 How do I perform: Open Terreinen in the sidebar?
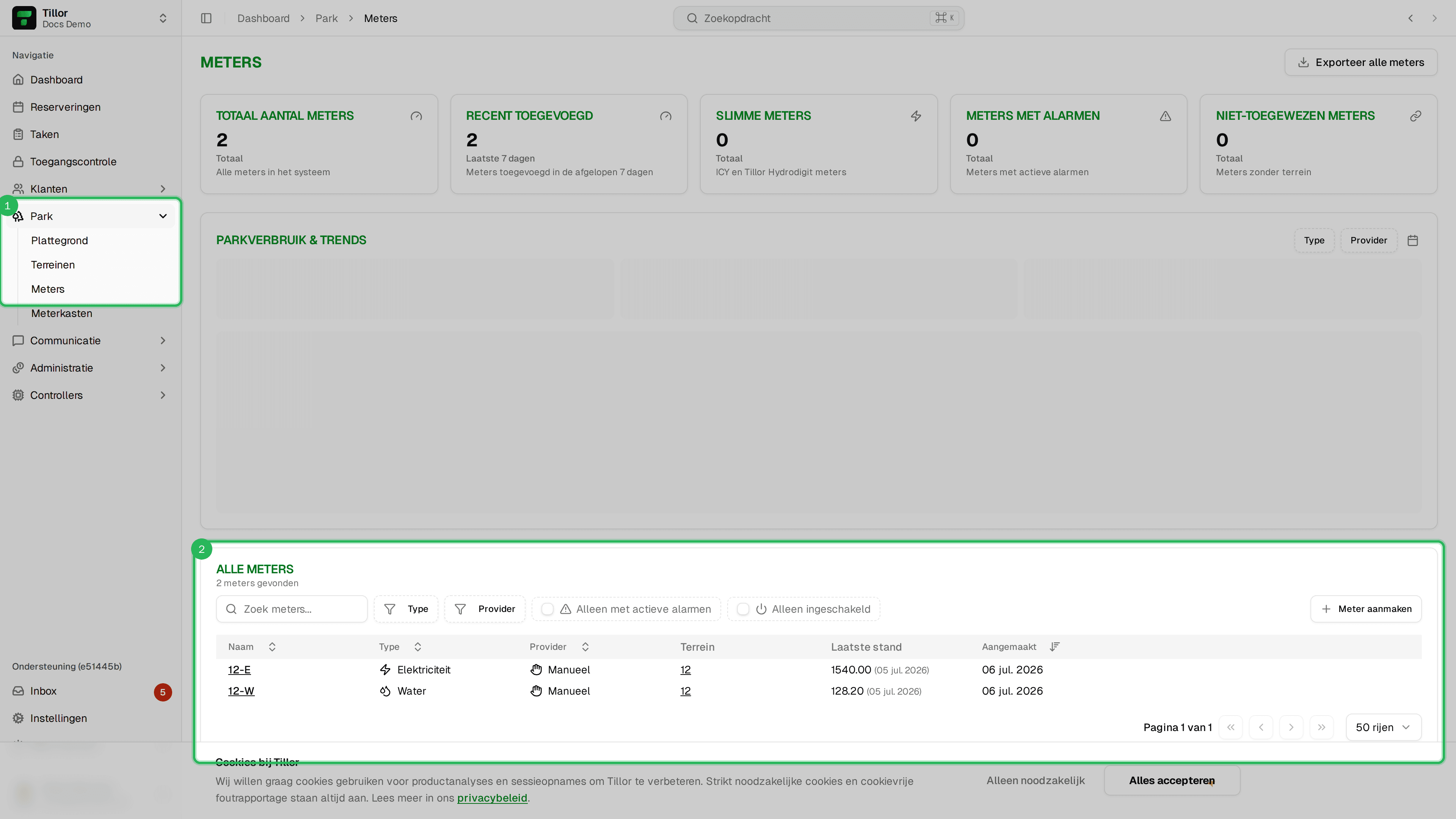(x=53, y=265)
